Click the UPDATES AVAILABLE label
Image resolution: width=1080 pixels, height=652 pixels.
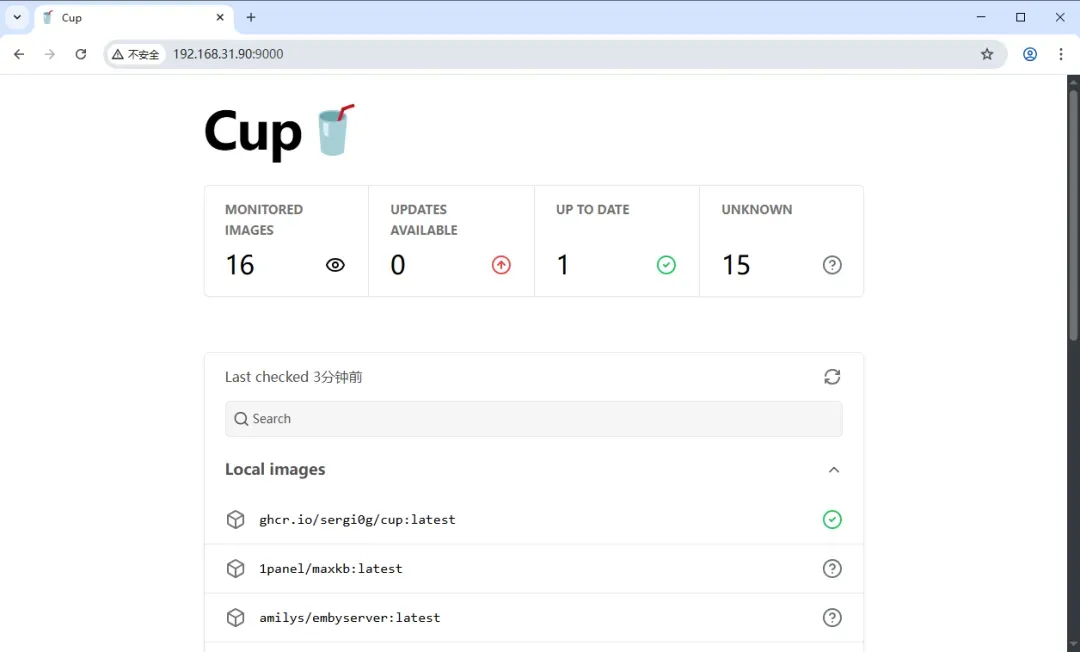424,220
